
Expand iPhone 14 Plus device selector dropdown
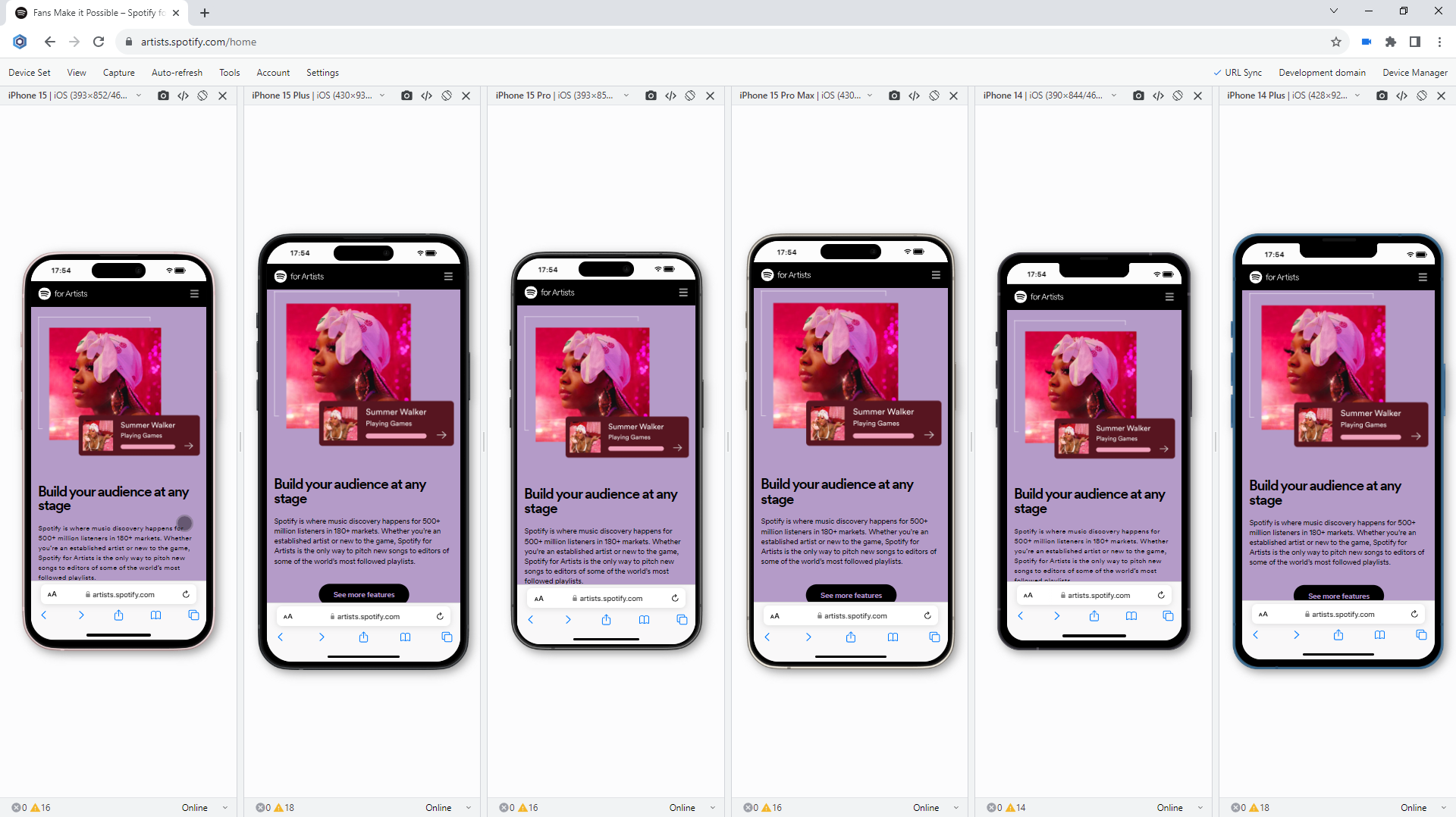1357,95
